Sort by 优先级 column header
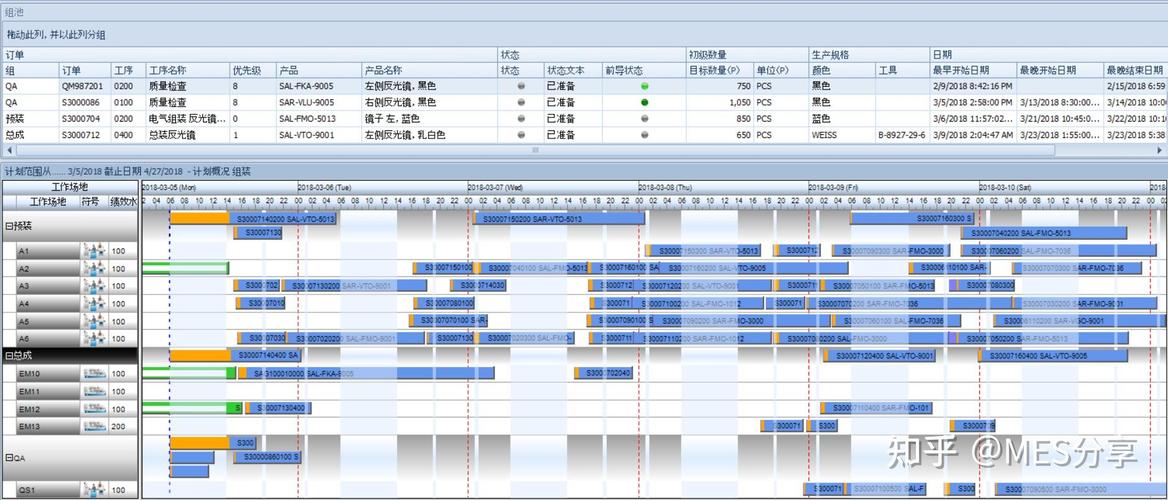 coord(253,70)
